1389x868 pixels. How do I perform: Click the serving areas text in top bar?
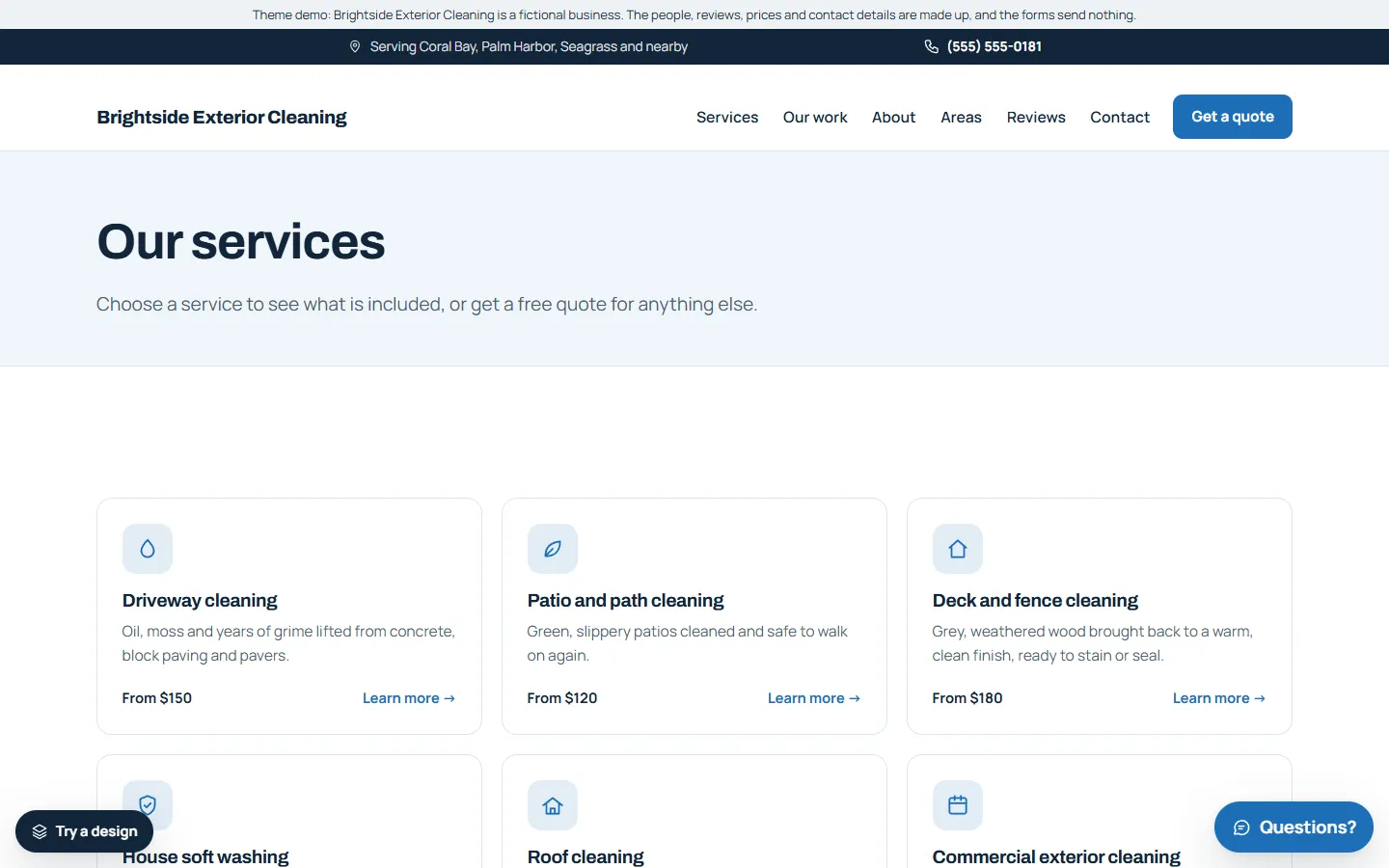pyautogui.click(x=529, y=46)
